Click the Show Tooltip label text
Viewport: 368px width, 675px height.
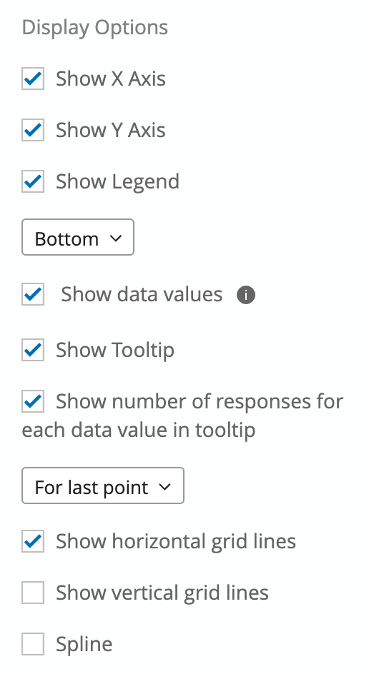pyautogui.click(x=115, y=350)
